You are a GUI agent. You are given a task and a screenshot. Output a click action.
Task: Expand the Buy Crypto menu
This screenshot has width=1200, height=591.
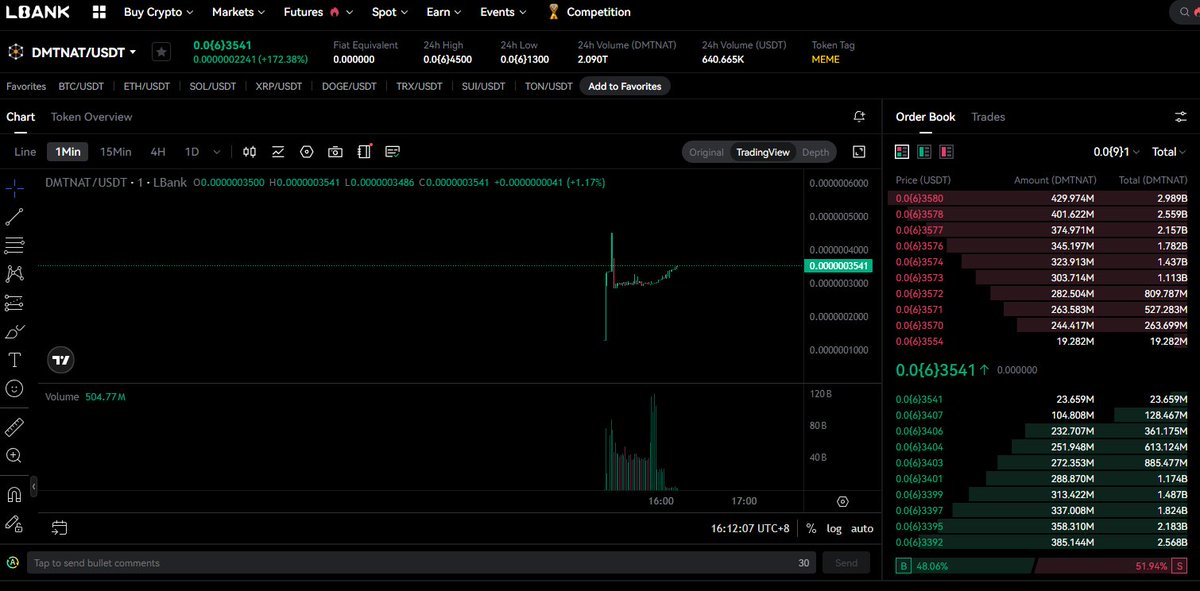(159, 12)
